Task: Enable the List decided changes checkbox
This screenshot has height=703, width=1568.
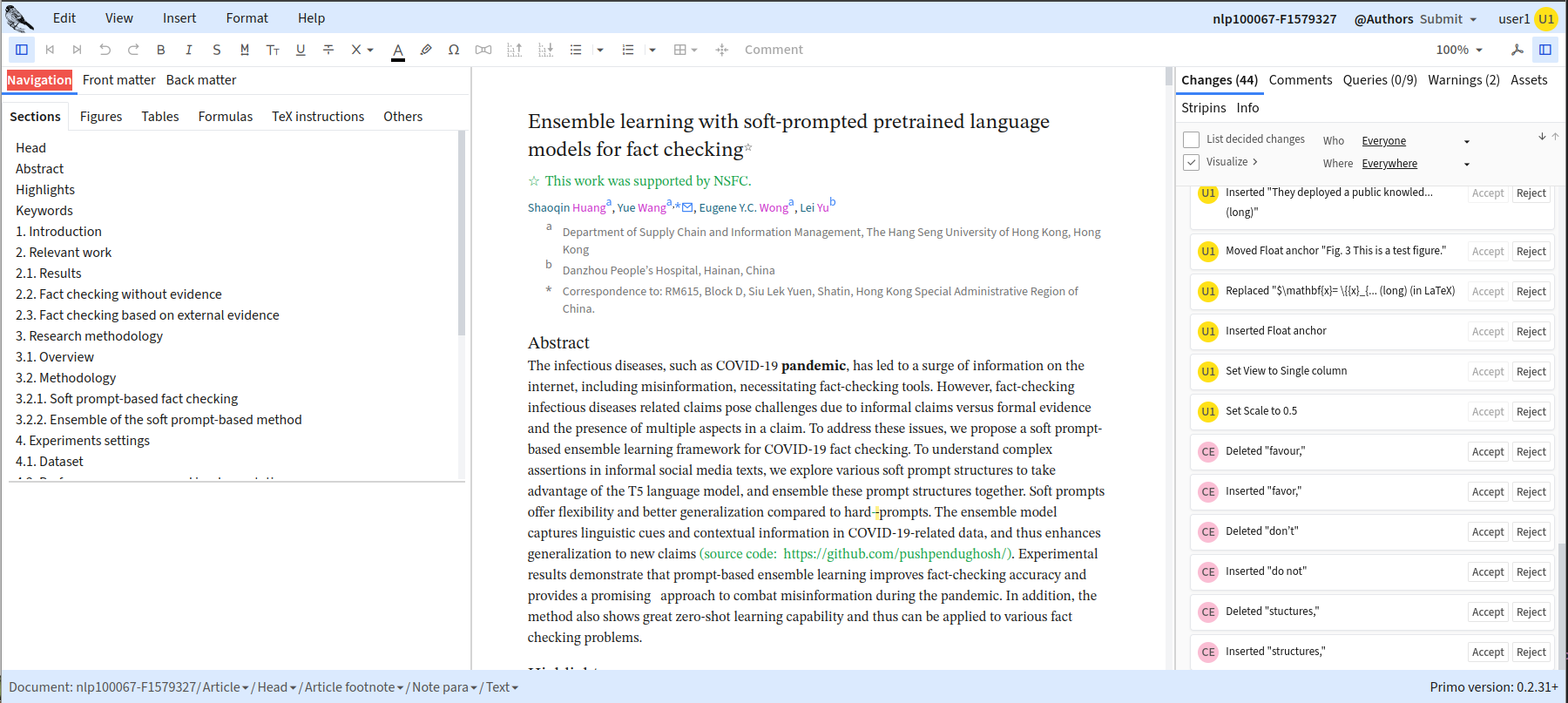Action: coord(1192,139)
